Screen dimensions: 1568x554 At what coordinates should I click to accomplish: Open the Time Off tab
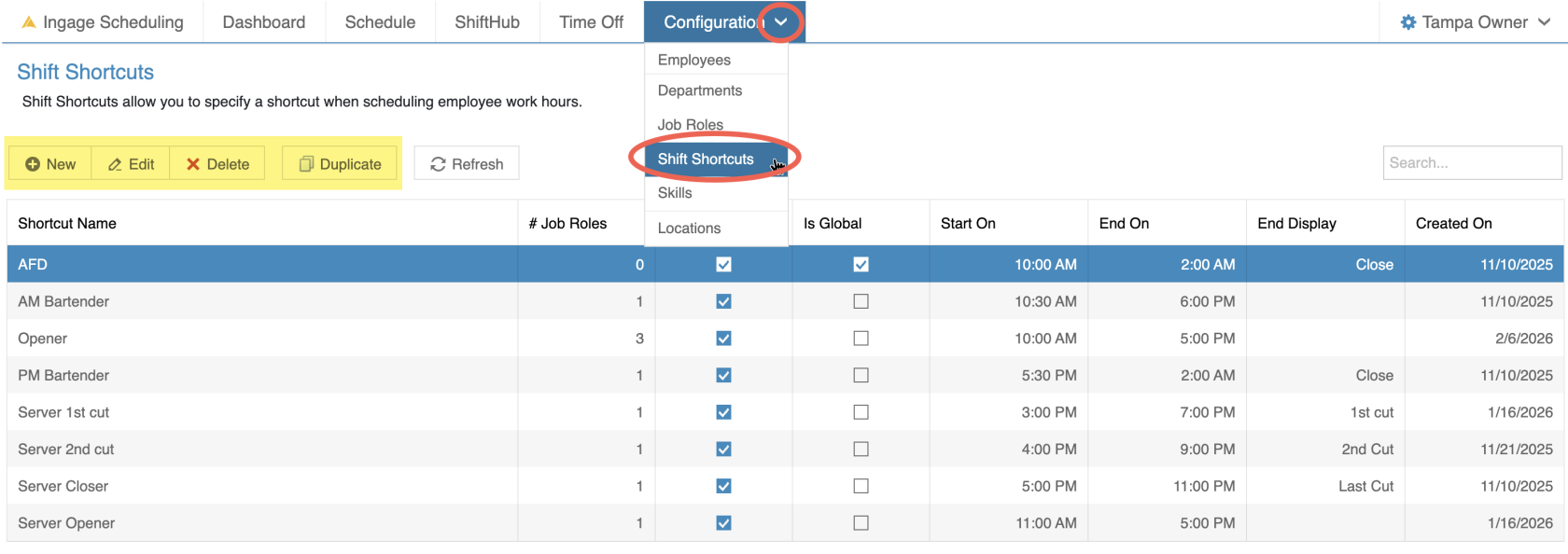591,22
